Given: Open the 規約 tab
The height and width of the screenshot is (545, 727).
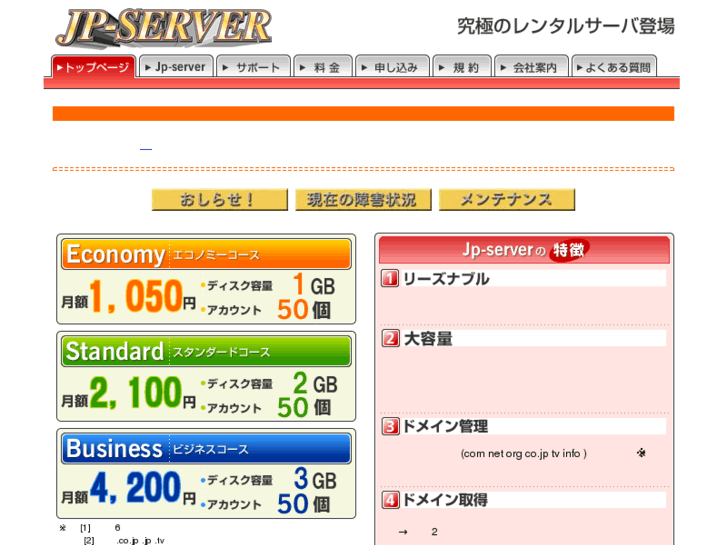Looking at the screenshot, I should (x=462, y=67).
